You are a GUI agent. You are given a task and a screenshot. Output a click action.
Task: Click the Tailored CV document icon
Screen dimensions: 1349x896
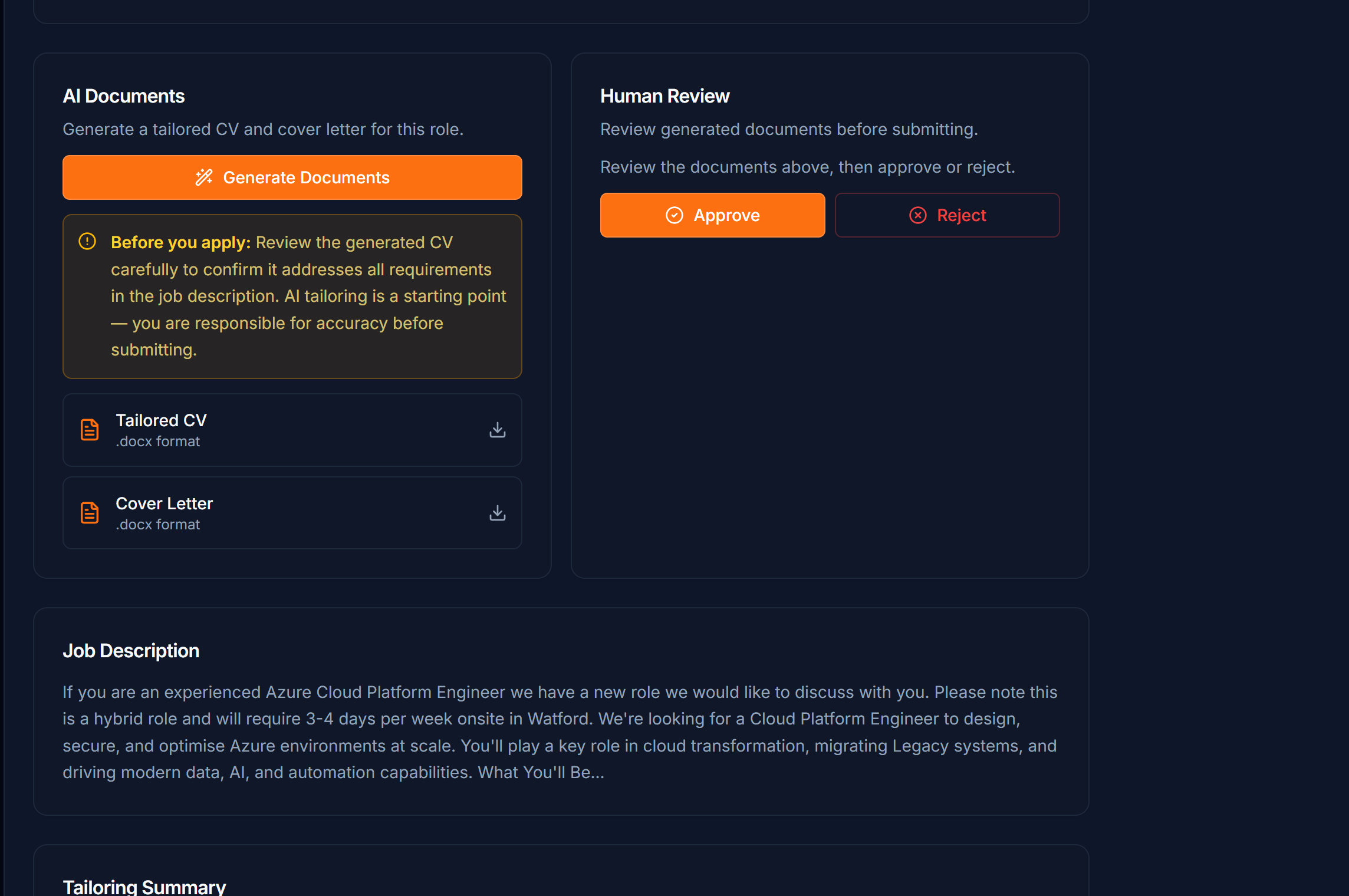point(90,430)
